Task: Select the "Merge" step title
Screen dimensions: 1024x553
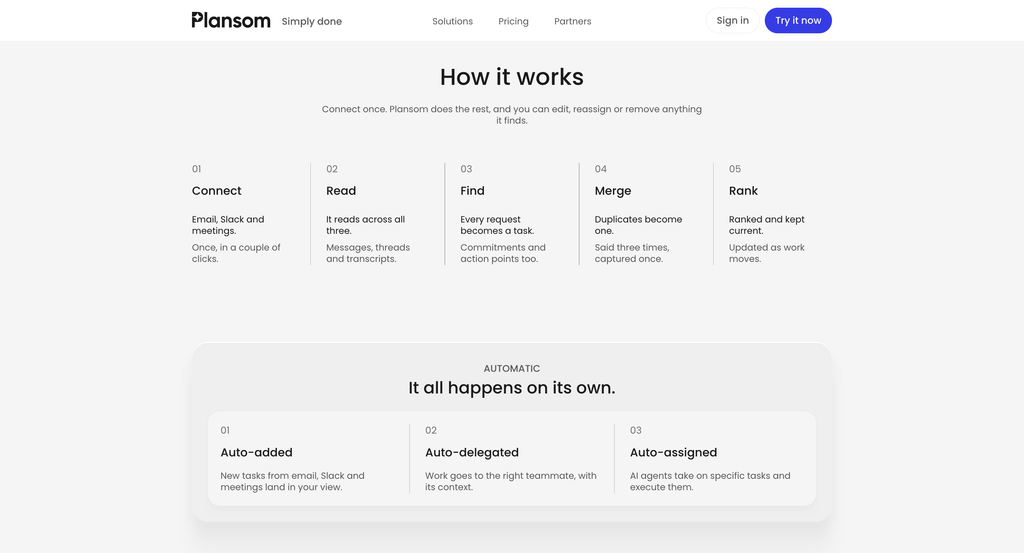Action: pyautogui.click(x=613, y=191)
